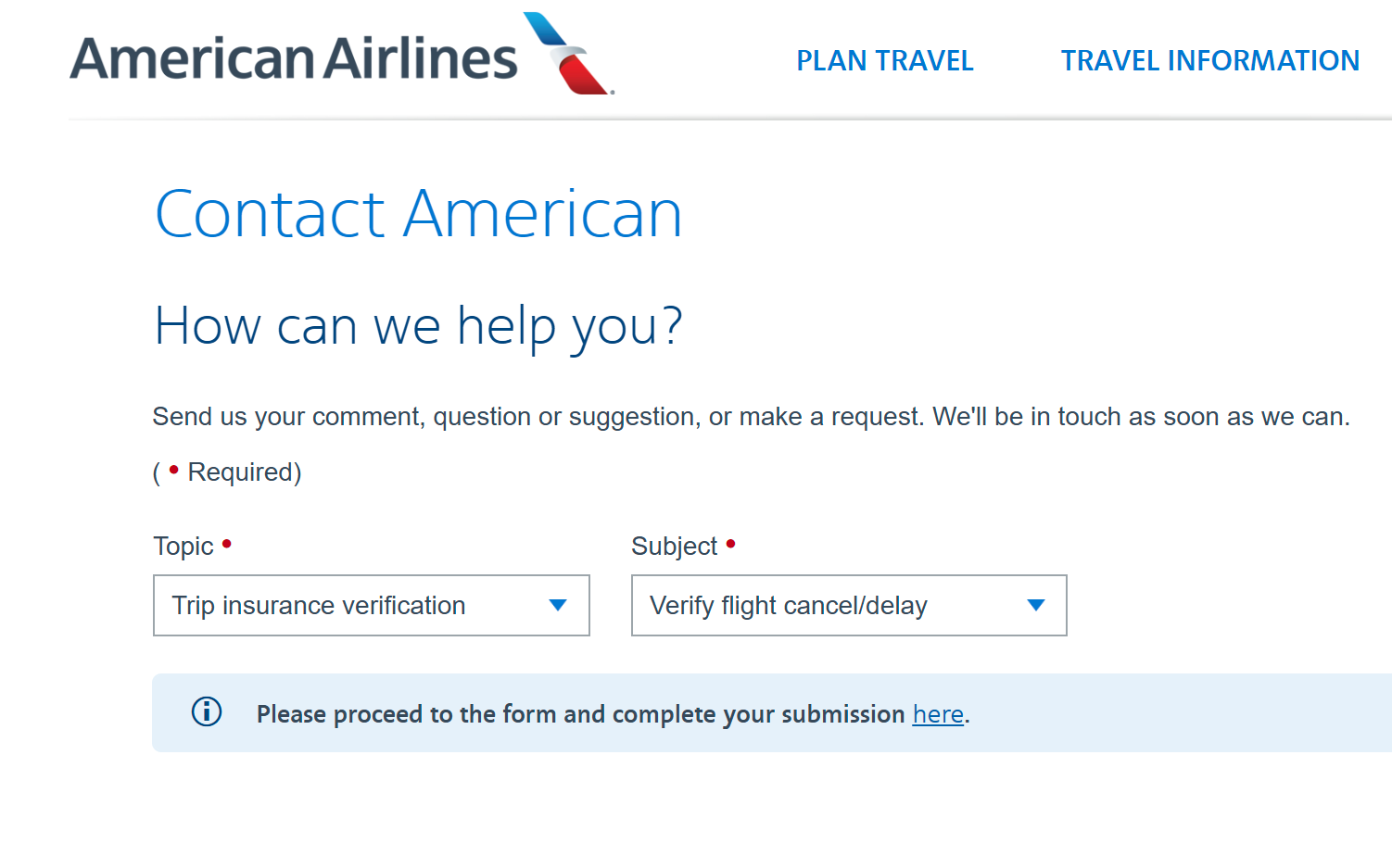Image resolution: width=1392 pixels, height=868 pixels.
Task: Click the "Please proceed to the form" notice text
Action: pos(580,714)
